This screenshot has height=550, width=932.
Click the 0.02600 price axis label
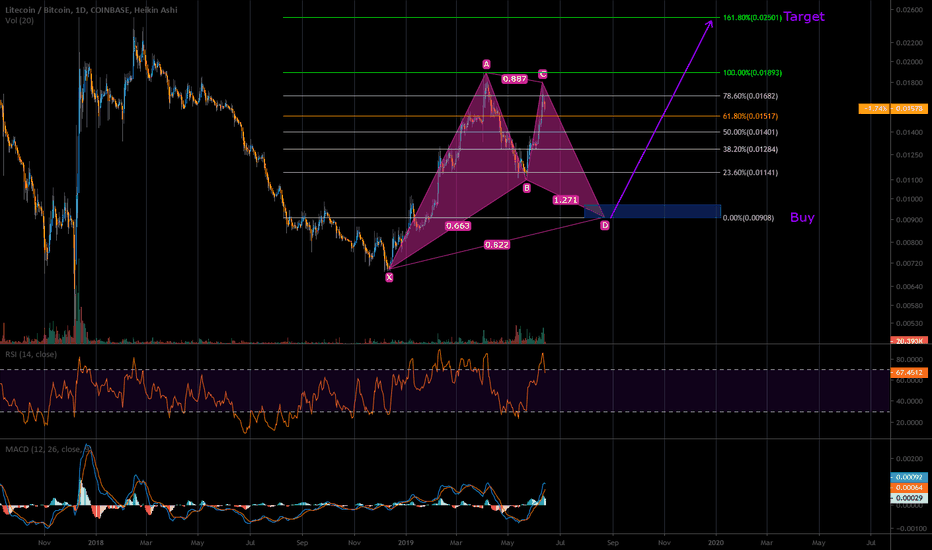point(909,10)
